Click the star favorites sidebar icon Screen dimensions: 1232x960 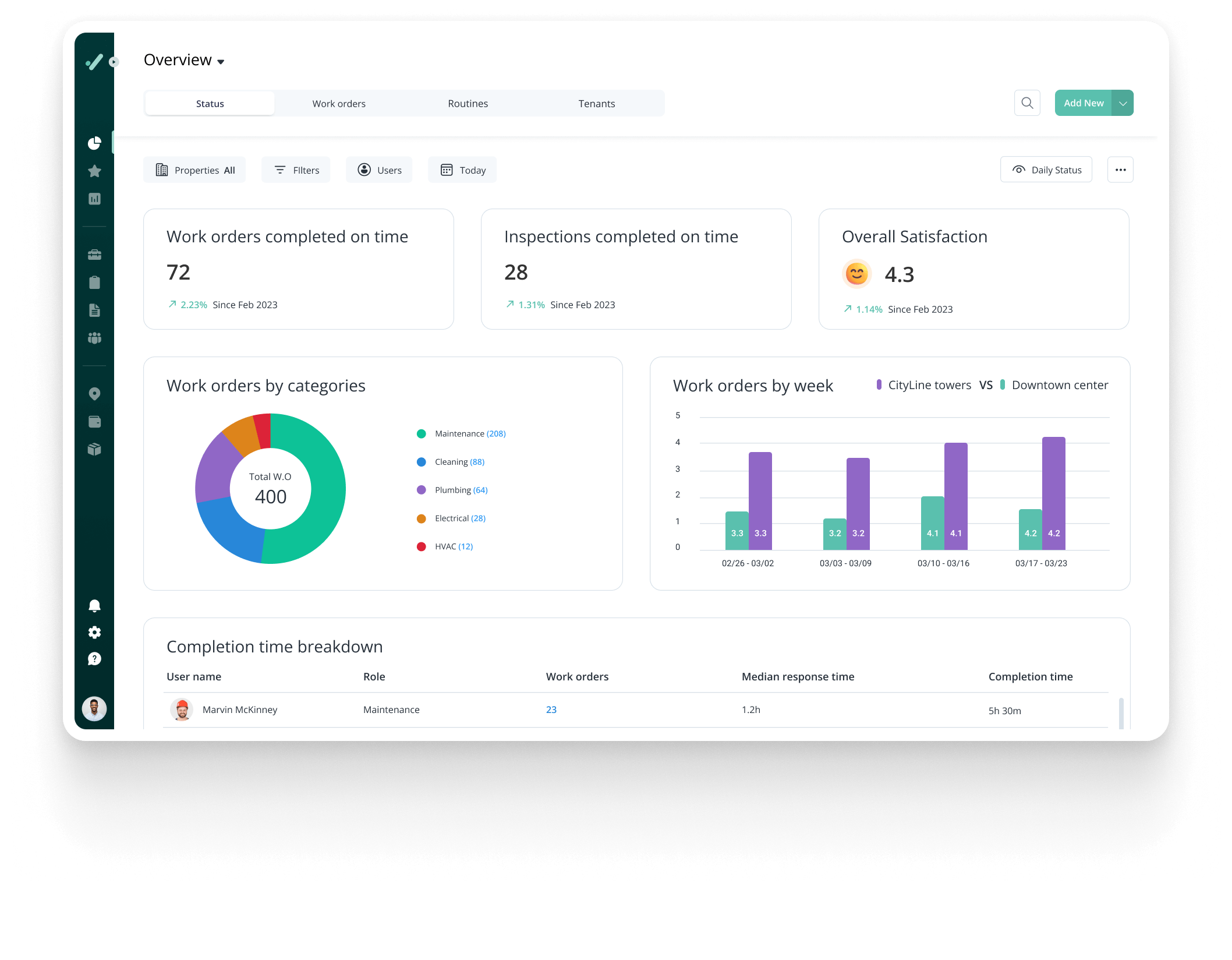pos(94,171)
